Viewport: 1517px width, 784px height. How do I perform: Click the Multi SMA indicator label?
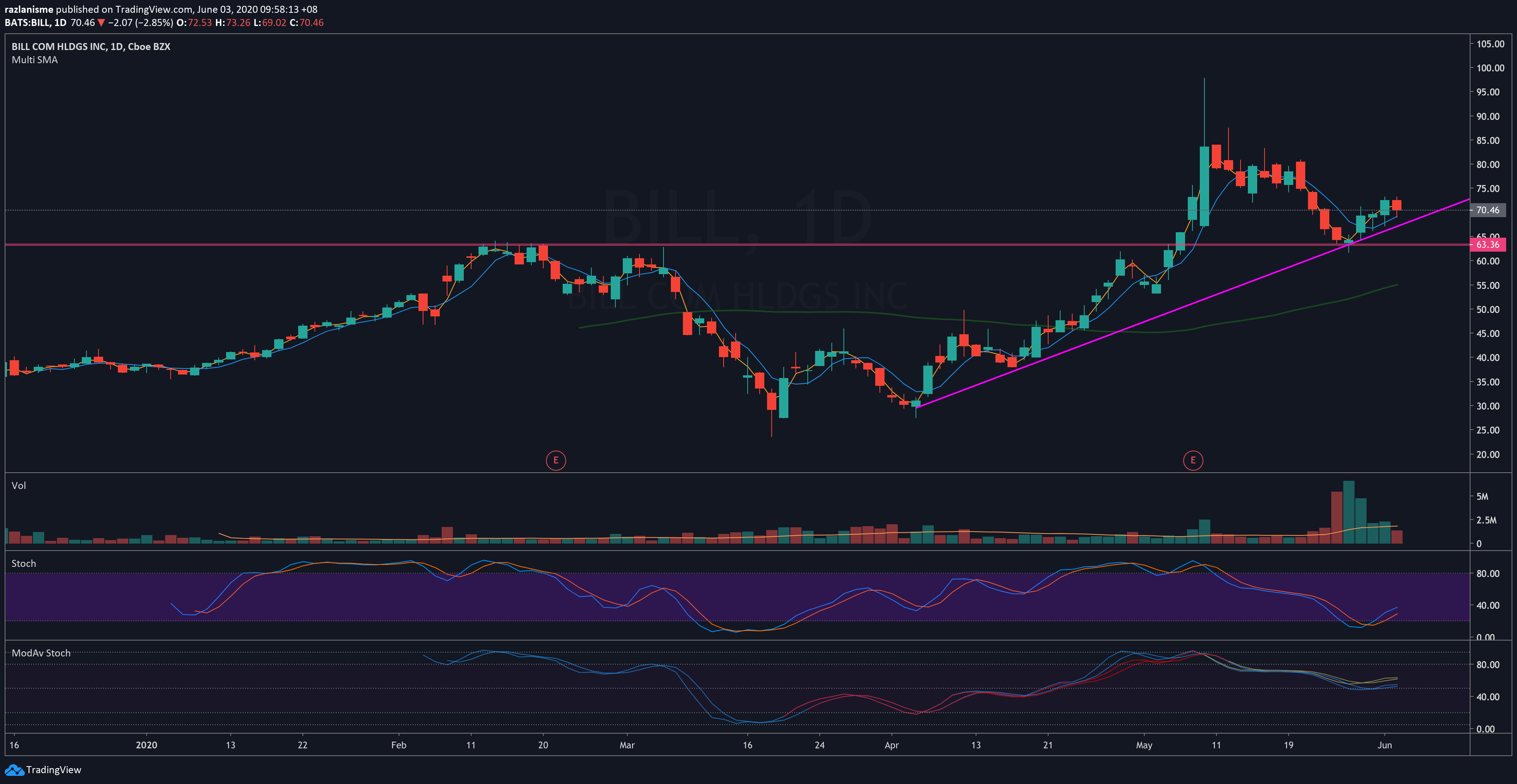[x=35, y=60]
